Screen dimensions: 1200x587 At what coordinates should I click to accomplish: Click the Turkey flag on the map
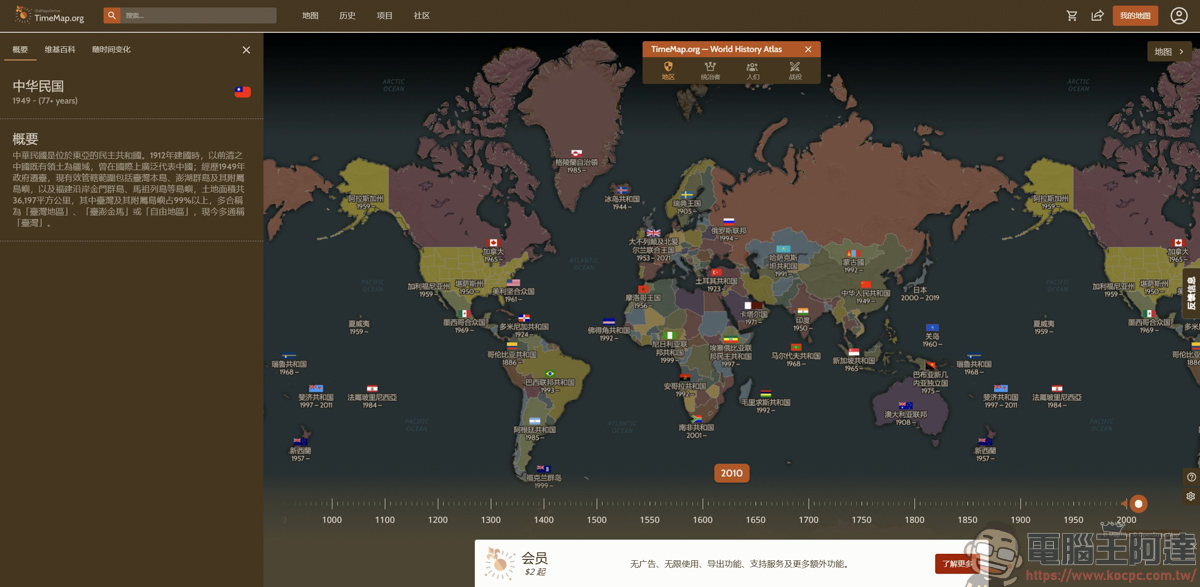pyautogui.click(x=715, y=273)
